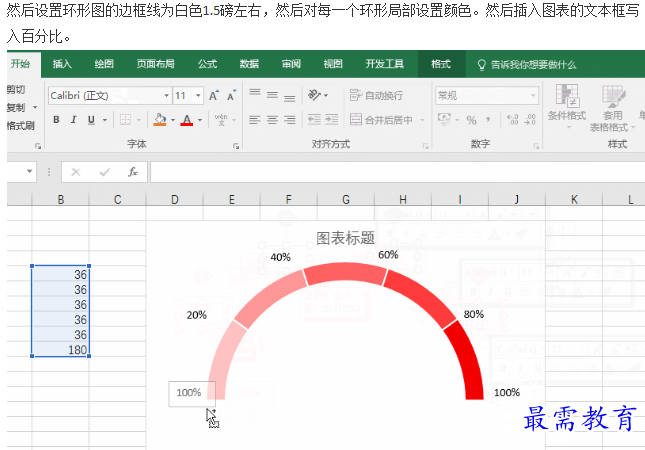Toggle italic formatting

coord(74,120)
